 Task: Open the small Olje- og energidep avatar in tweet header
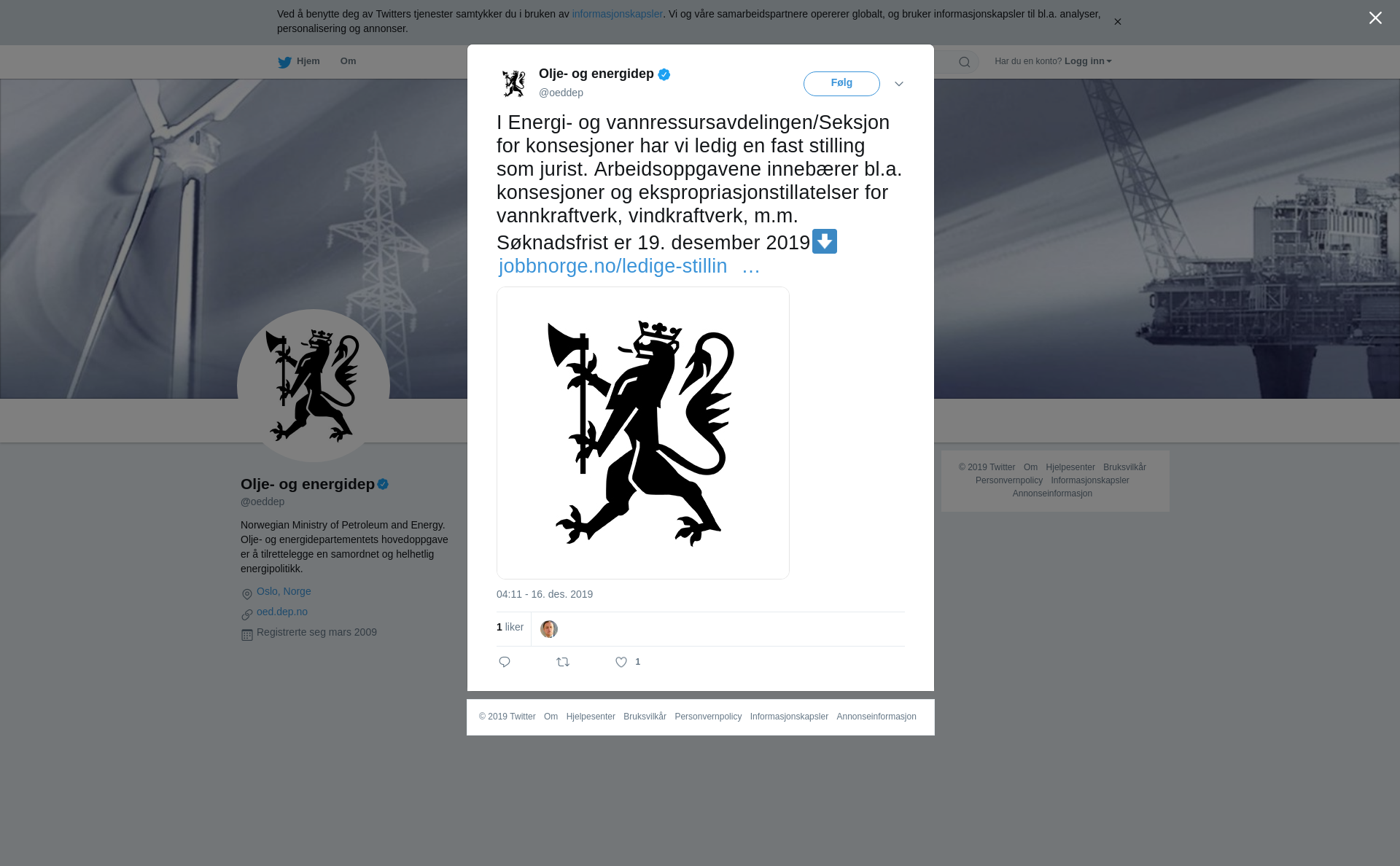point(514,83)
